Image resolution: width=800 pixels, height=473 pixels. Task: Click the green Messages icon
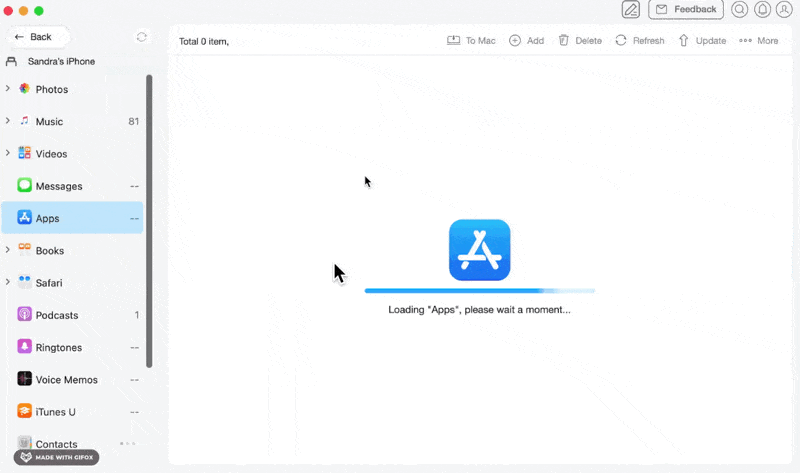pyautogui.click(x=24, y=185)
